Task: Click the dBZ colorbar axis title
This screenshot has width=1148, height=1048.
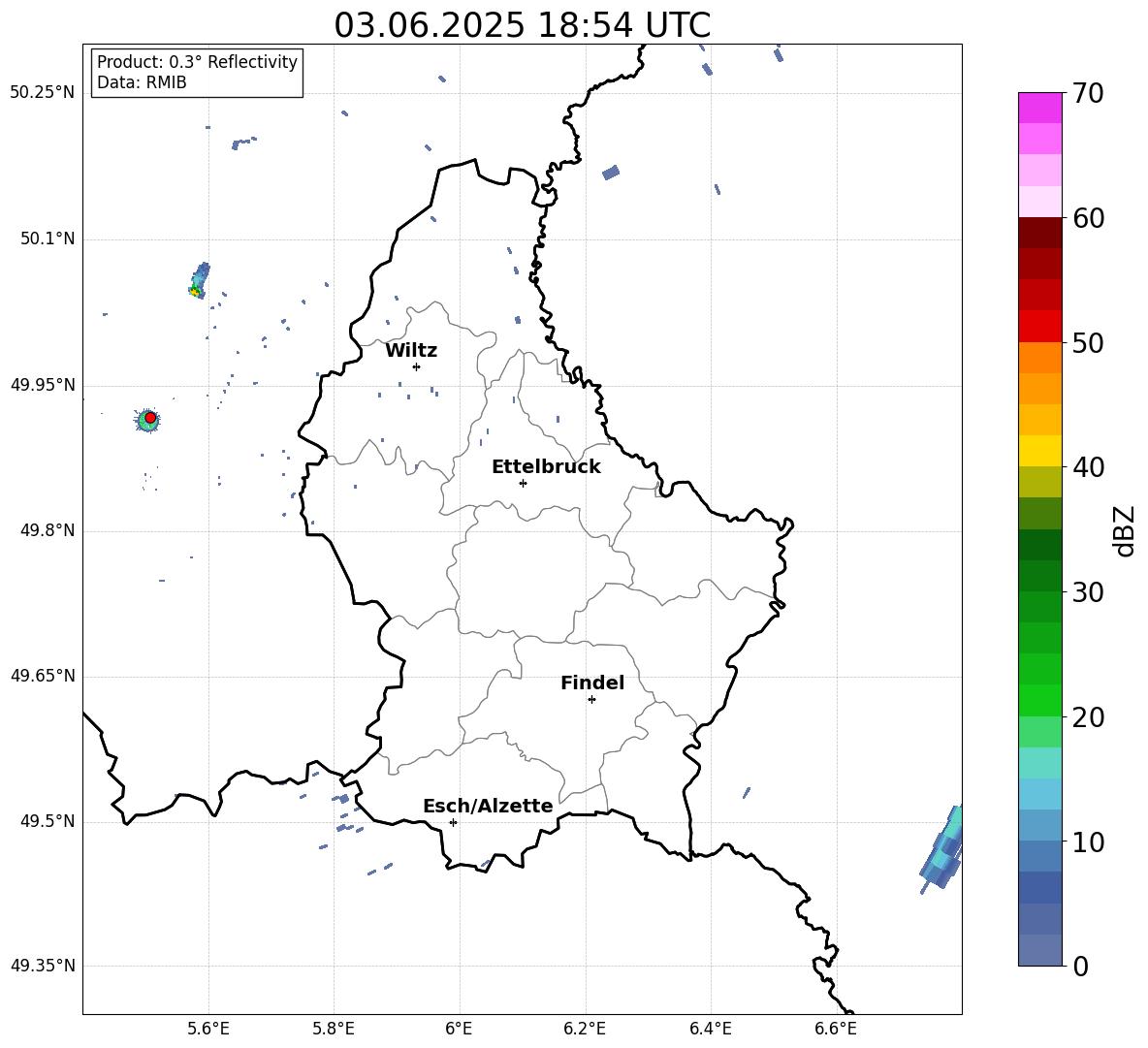Action: tap(1126, 530)
